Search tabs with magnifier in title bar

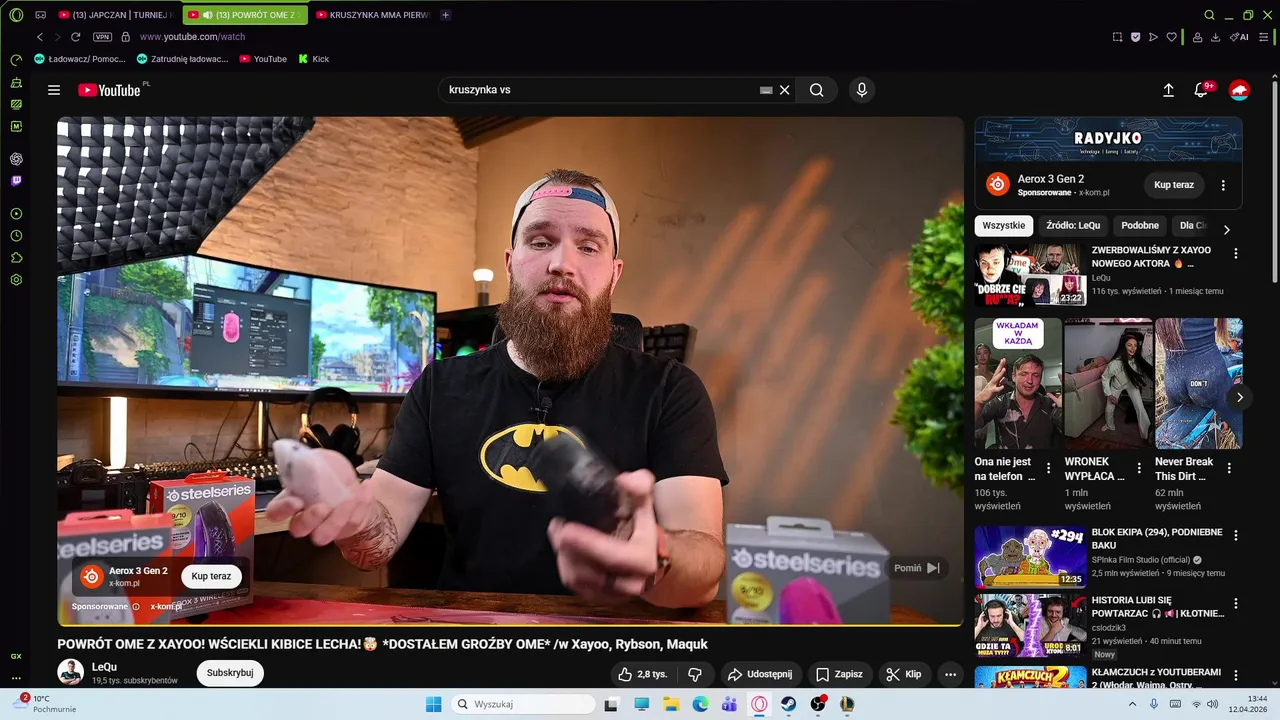[1209, 15]
